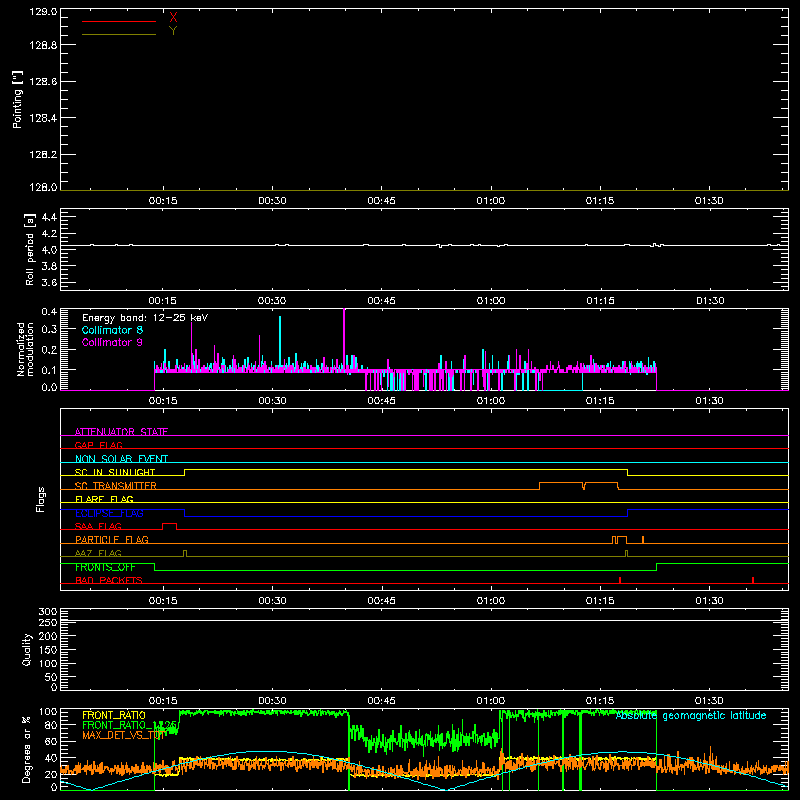Click 00:30 on the roll period time axis

(272, 301)
